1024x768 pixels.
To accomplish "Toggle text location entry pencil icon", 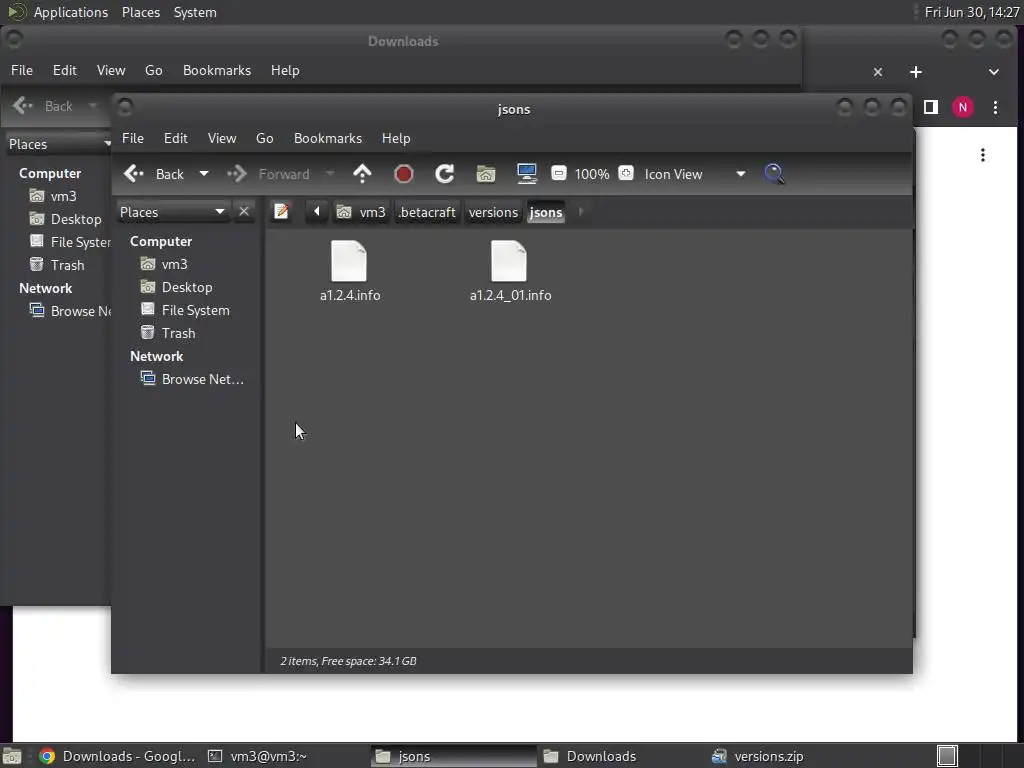I will click(281, 212).
